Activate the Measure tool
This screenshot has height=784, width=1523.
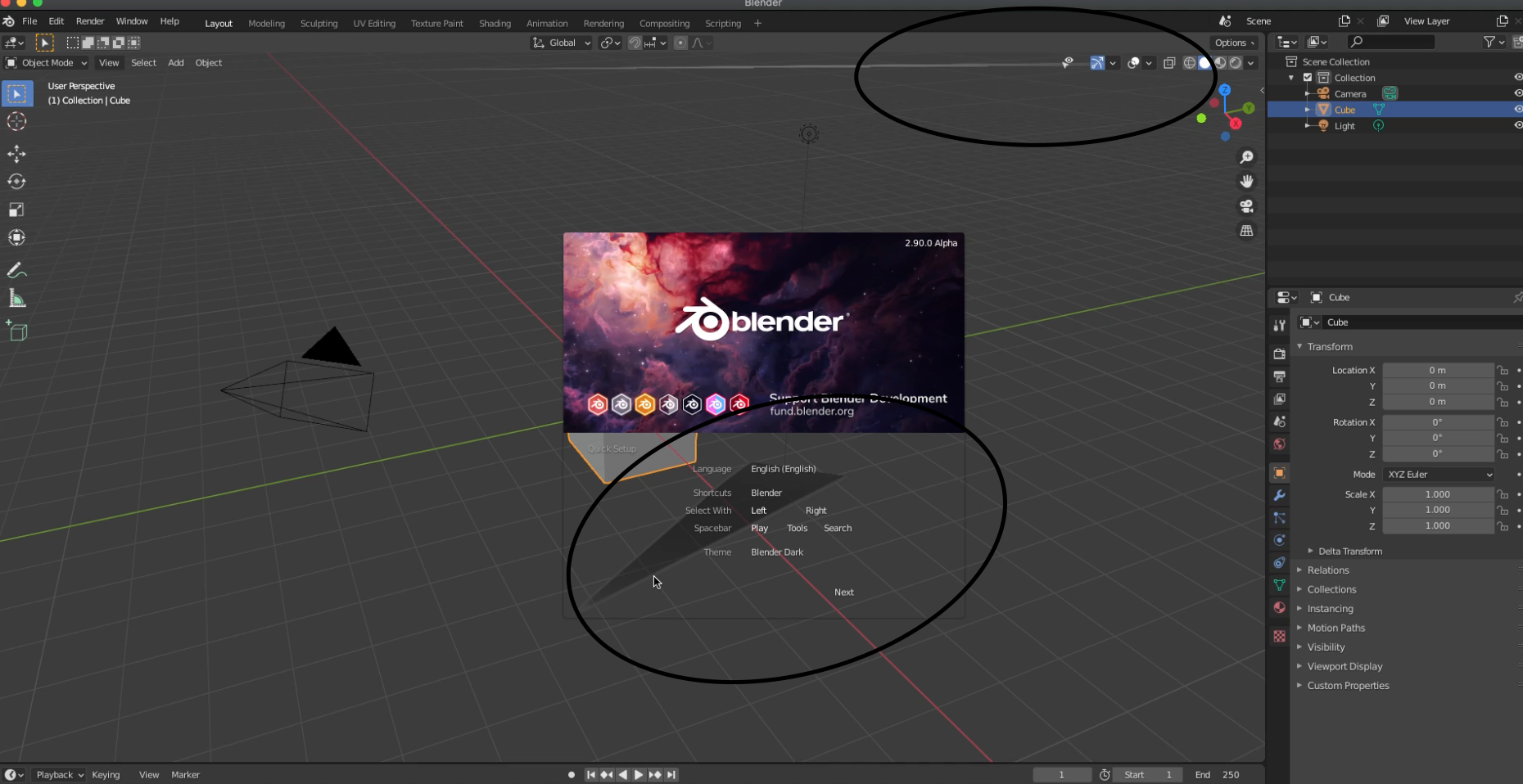[x=16, y=299]
